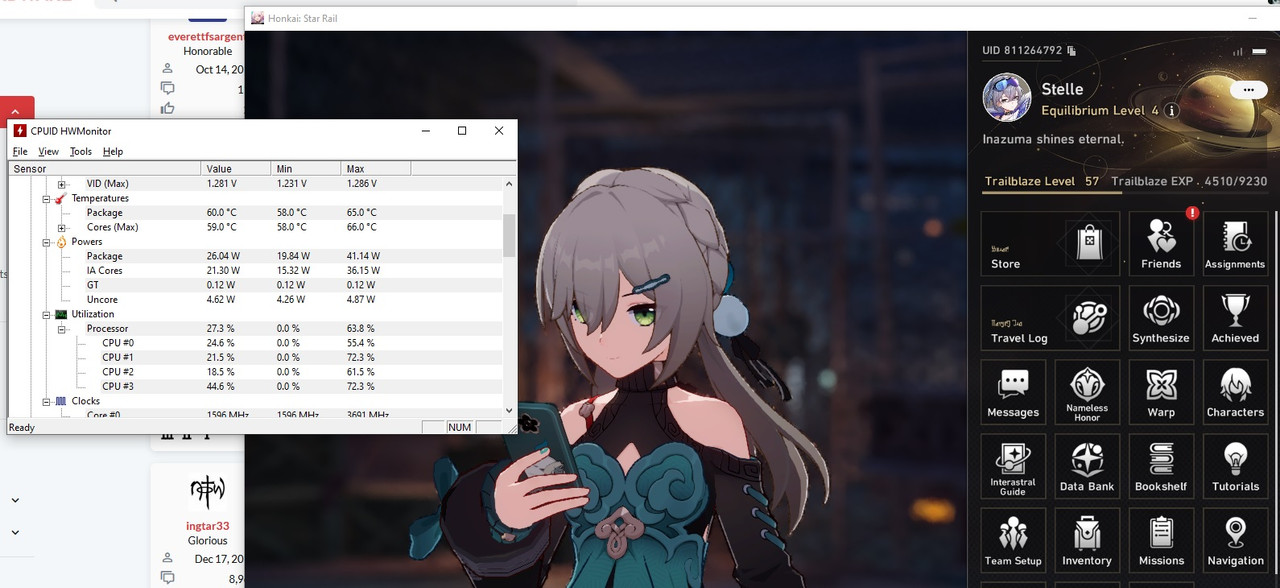Open the Missions menu

1161,540
